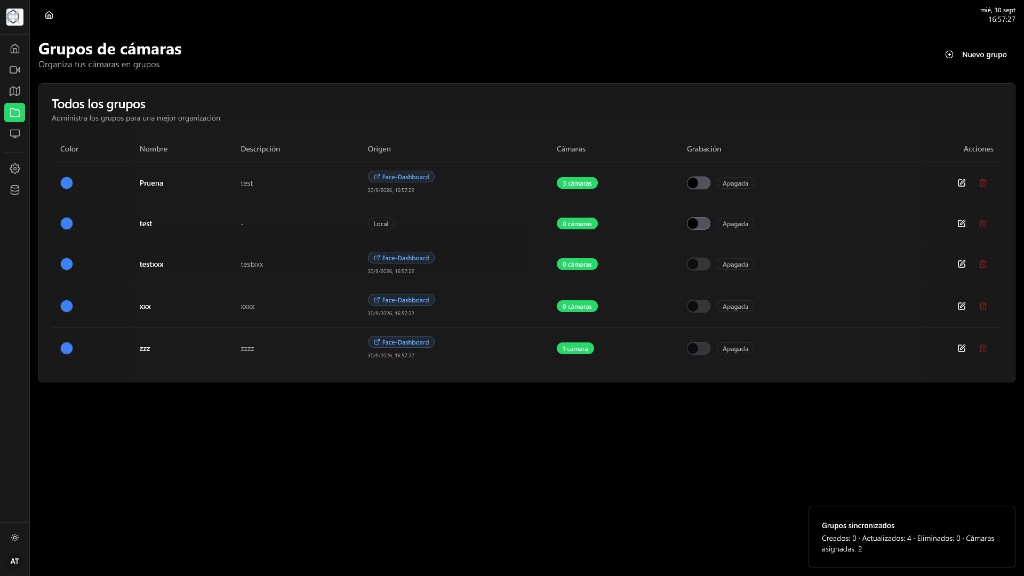The width and height of the screenshot is (1024, 576).
Task: Open the Database storage icon in the sidebar
Action: [14, 190]
